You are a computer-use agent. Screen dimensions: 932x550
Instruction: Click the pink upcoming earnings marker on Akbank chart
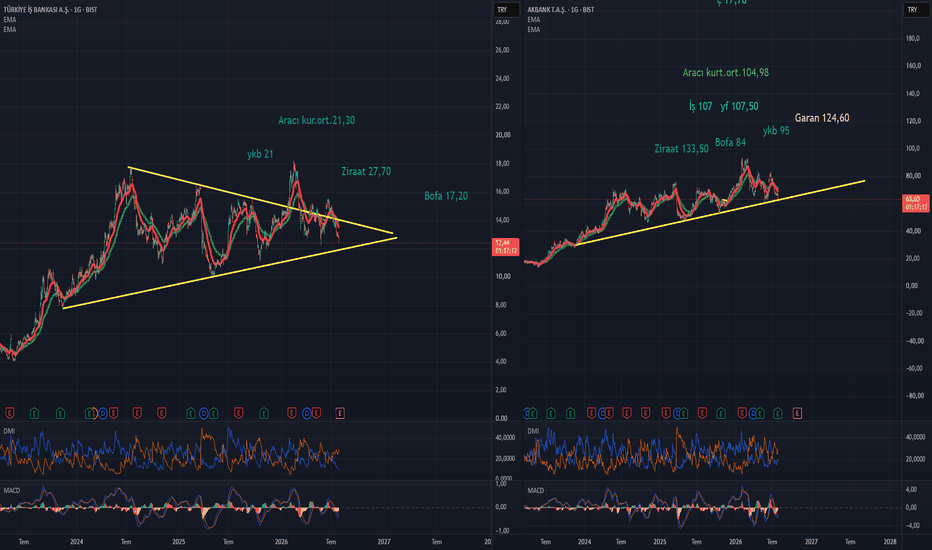pos(797,413)
